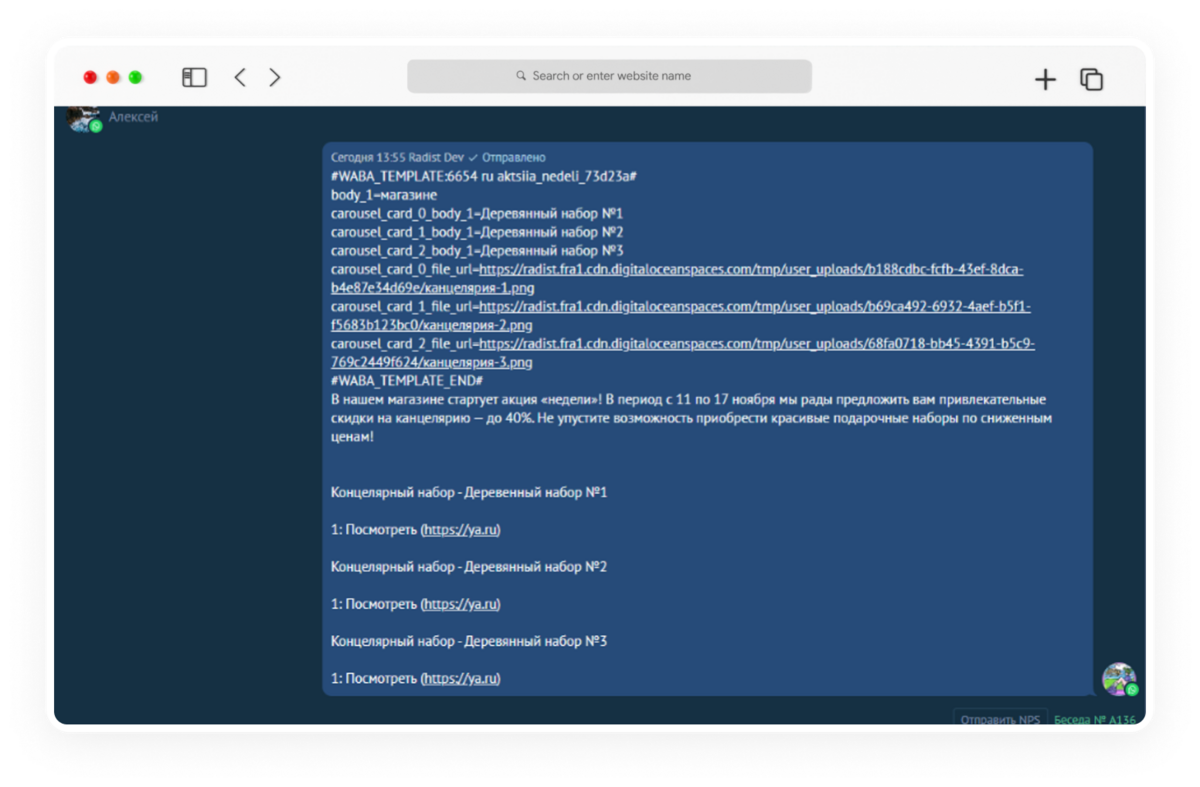Screen dimensions: 1200x787
Task: Click the sender avatar with WhatsApp badge
Action: click(x=1119, y=679)
